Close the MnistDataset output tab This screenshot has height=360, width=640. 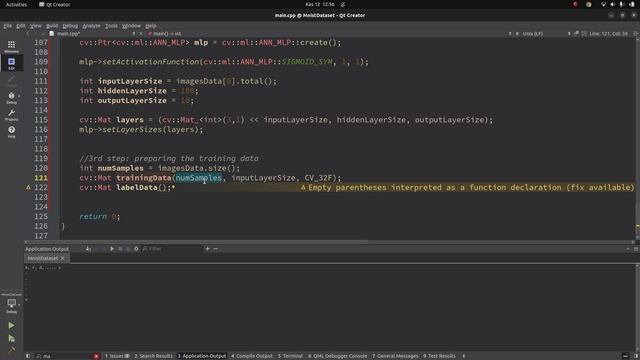[62, 258]
